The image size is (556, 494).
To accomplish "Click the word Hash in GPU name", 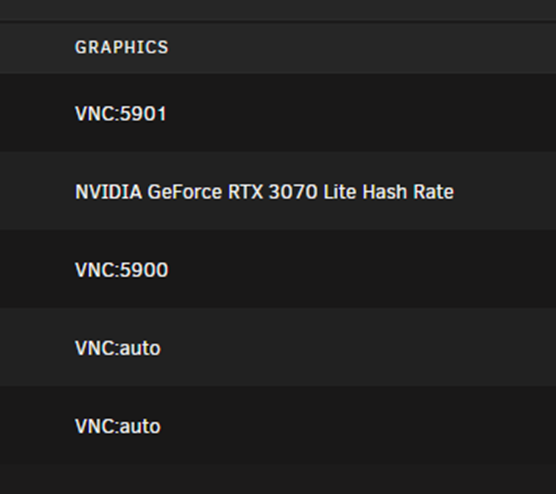I will (x=384, y=192).
